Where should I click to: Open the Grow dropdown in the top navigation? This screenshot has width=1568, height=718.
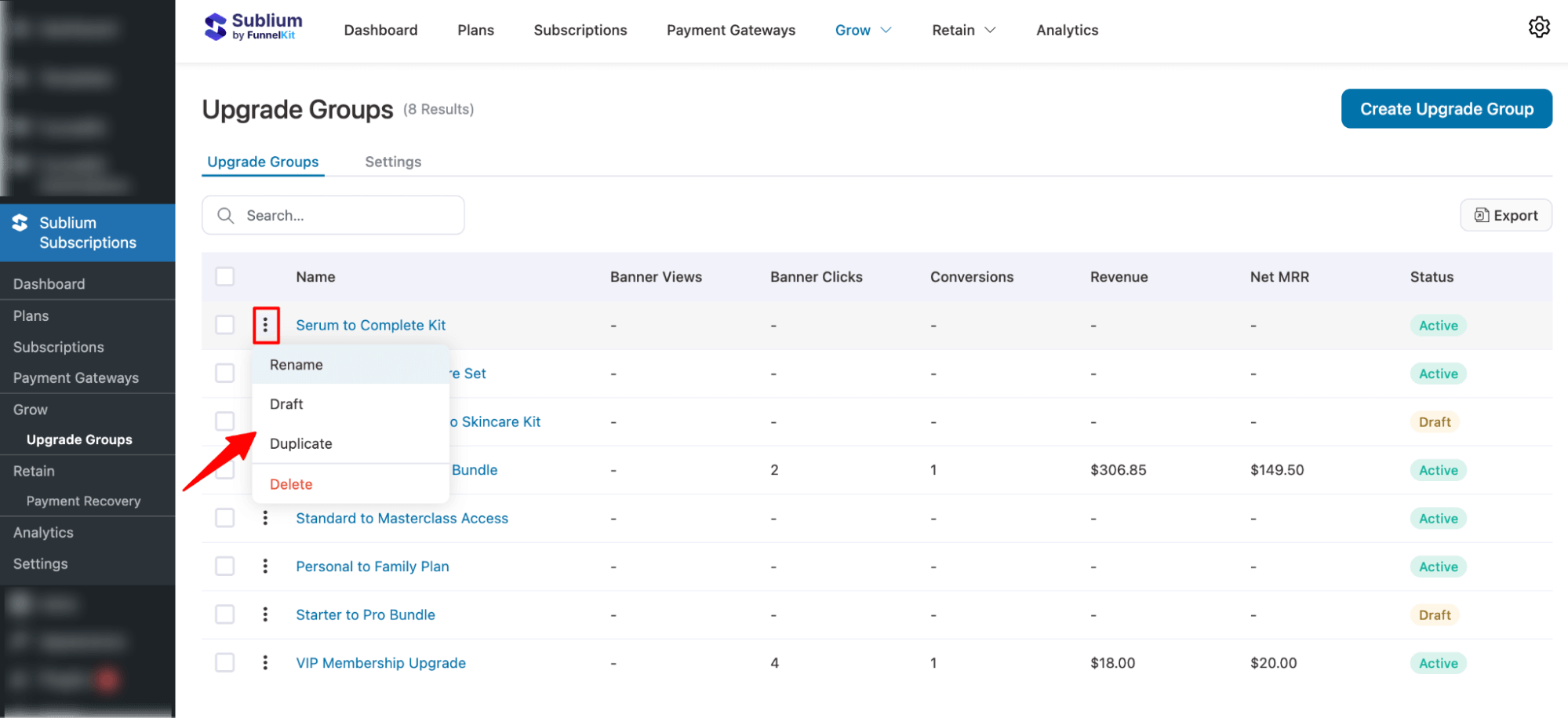coord(863,30)
